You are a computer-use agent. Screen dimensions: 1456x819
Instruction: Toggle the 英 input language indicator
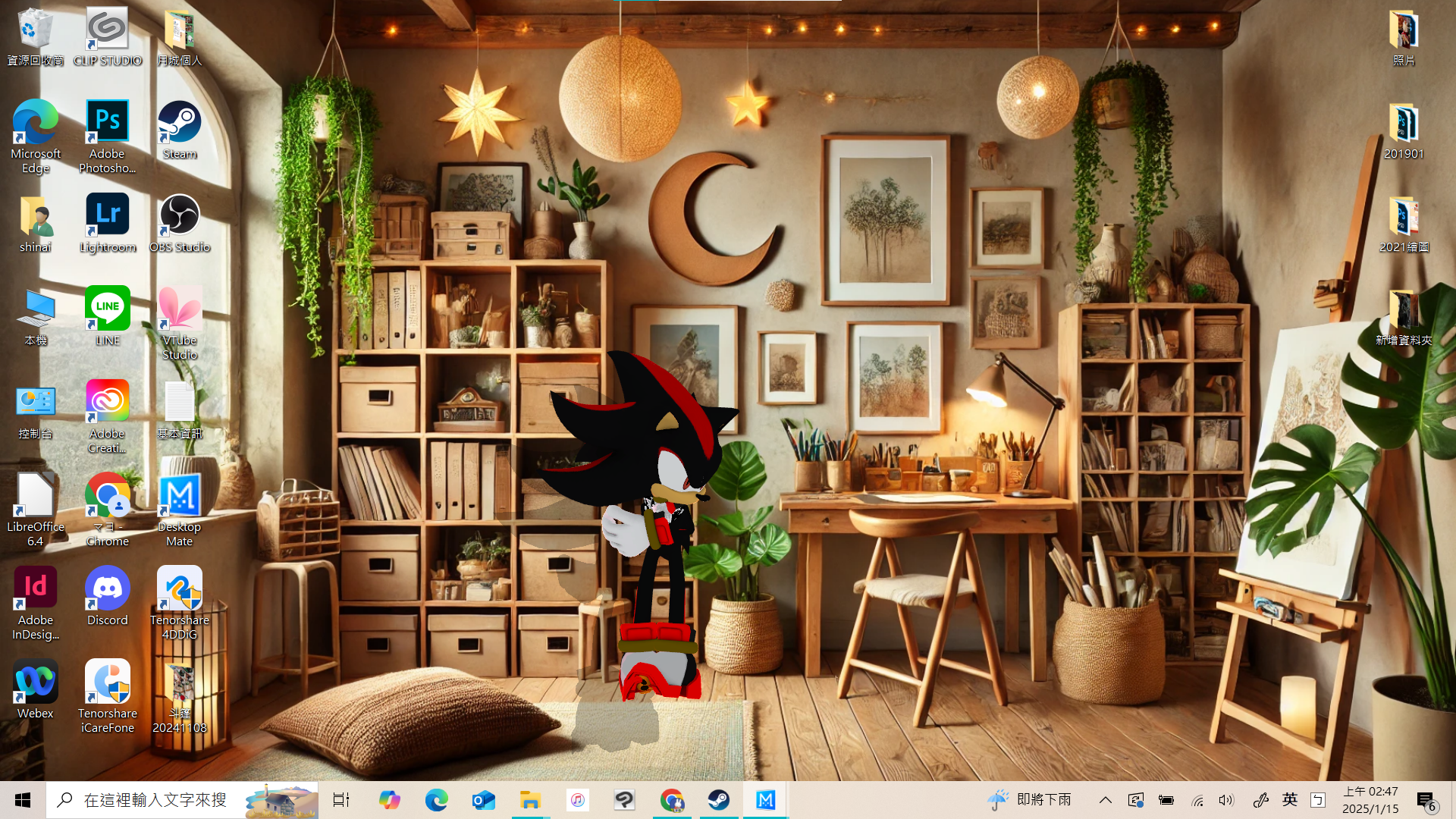click(x=1289, y=800)
